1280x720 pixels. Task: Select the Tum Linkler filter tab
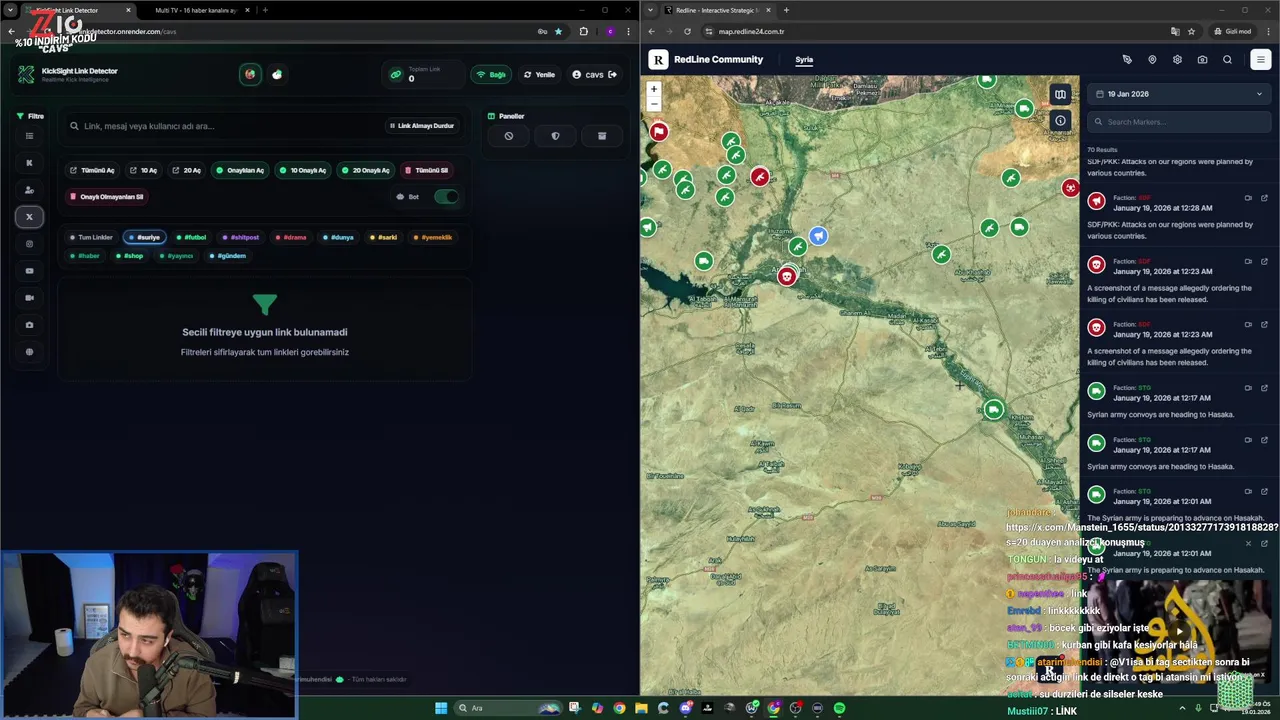tap(92, 237)
